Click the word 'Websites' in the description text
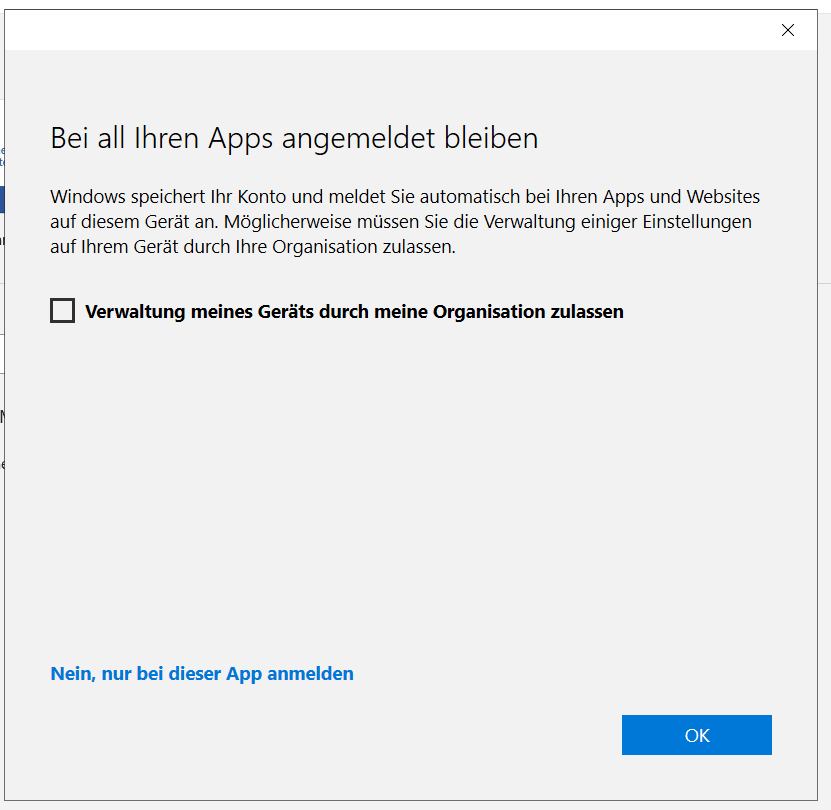 coord(725,197)
